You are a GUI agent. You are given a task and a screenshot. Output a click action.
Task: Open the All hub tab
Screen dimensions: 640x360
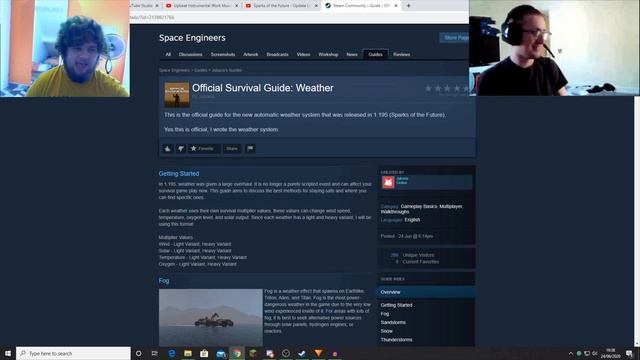coord(168,54)
